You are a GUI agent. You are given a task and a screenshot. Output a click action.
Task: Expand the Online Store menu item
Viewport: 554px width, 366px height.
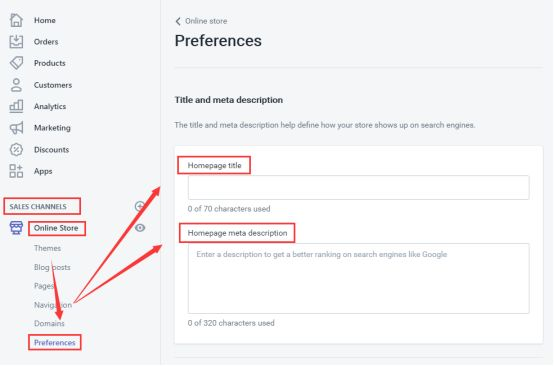pyautogui.click(x=56, y=228)
